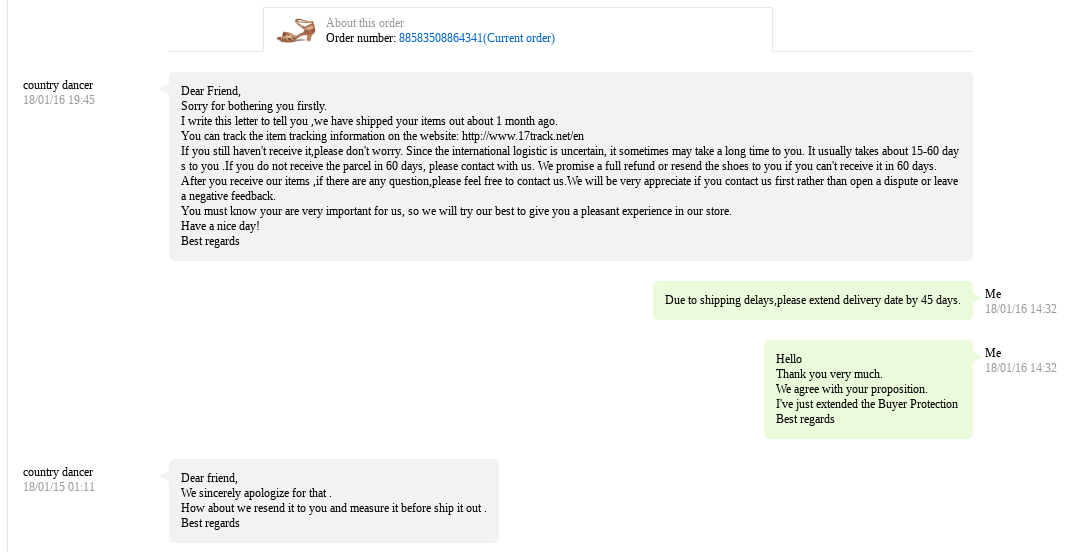Click 'Me' label beside the Hello message

pos(992,353)
